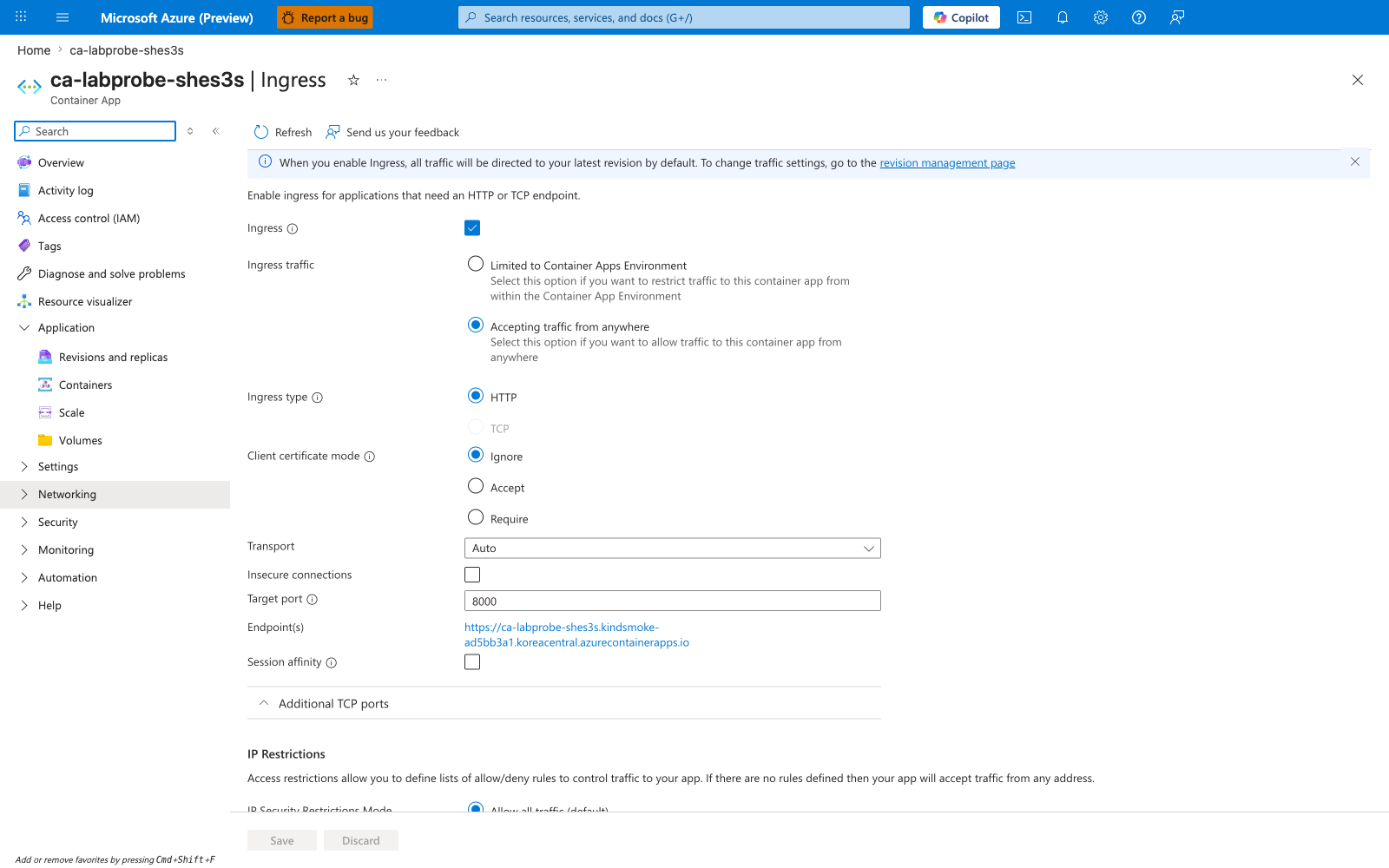Click the info icon beside Ingress type
Screen dimensions: 1389x868
coord(318,398)
